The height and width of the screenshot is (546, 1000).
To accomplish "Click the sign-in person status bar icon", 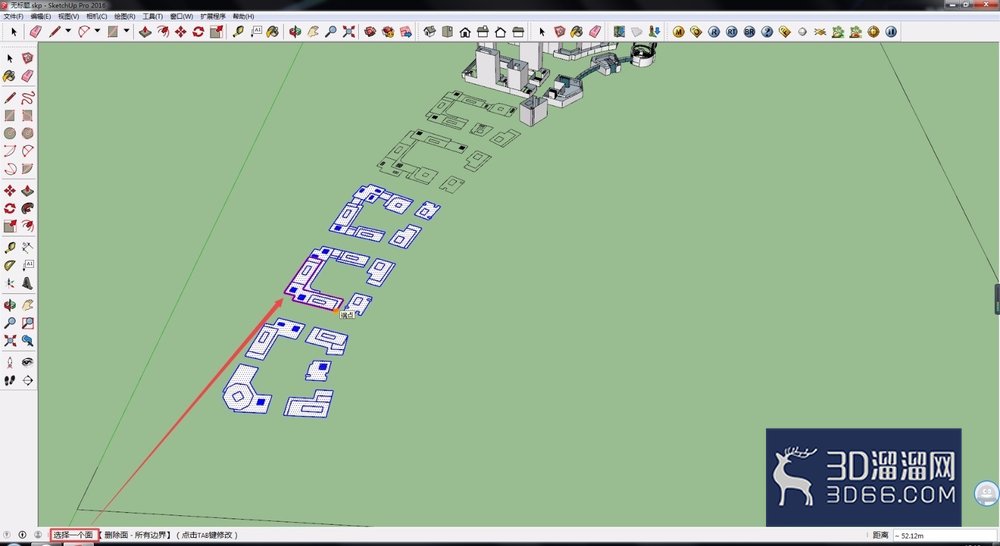I will [x=38, y=535].
